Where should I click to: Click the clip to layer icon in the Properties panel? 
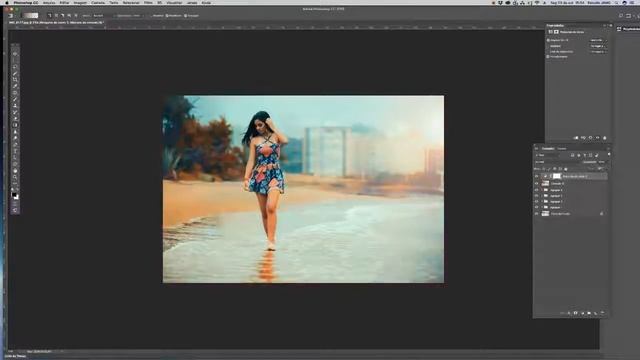tap(576, 138)
